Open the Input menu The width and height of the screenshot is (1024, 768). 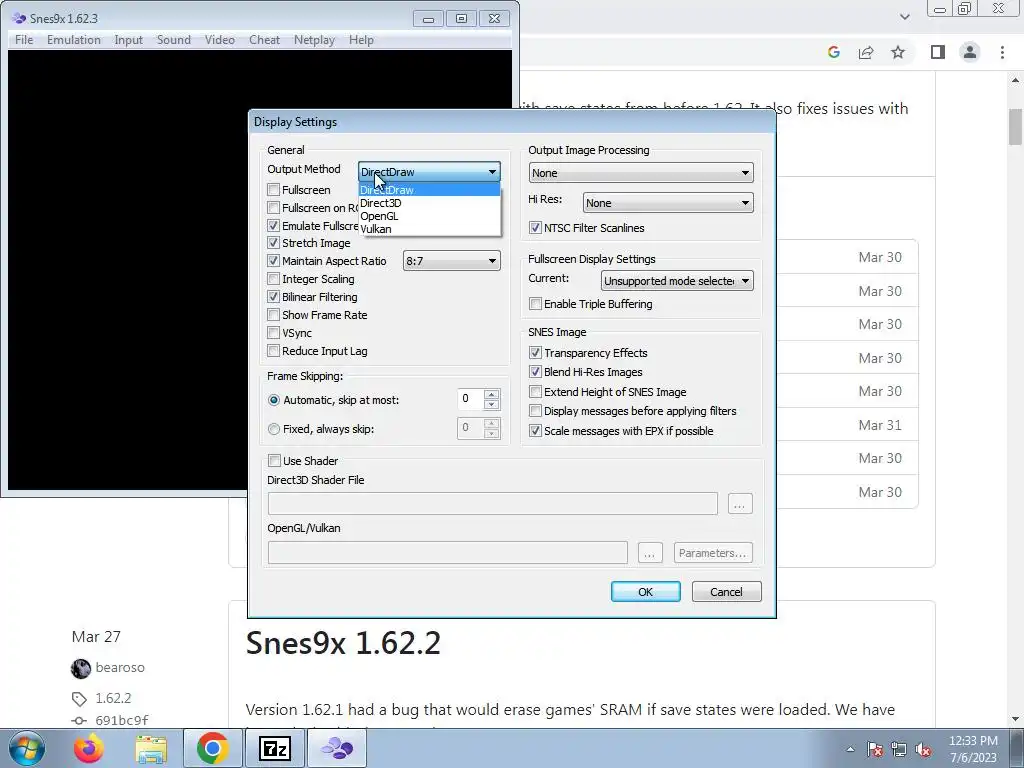coord(129,40)
